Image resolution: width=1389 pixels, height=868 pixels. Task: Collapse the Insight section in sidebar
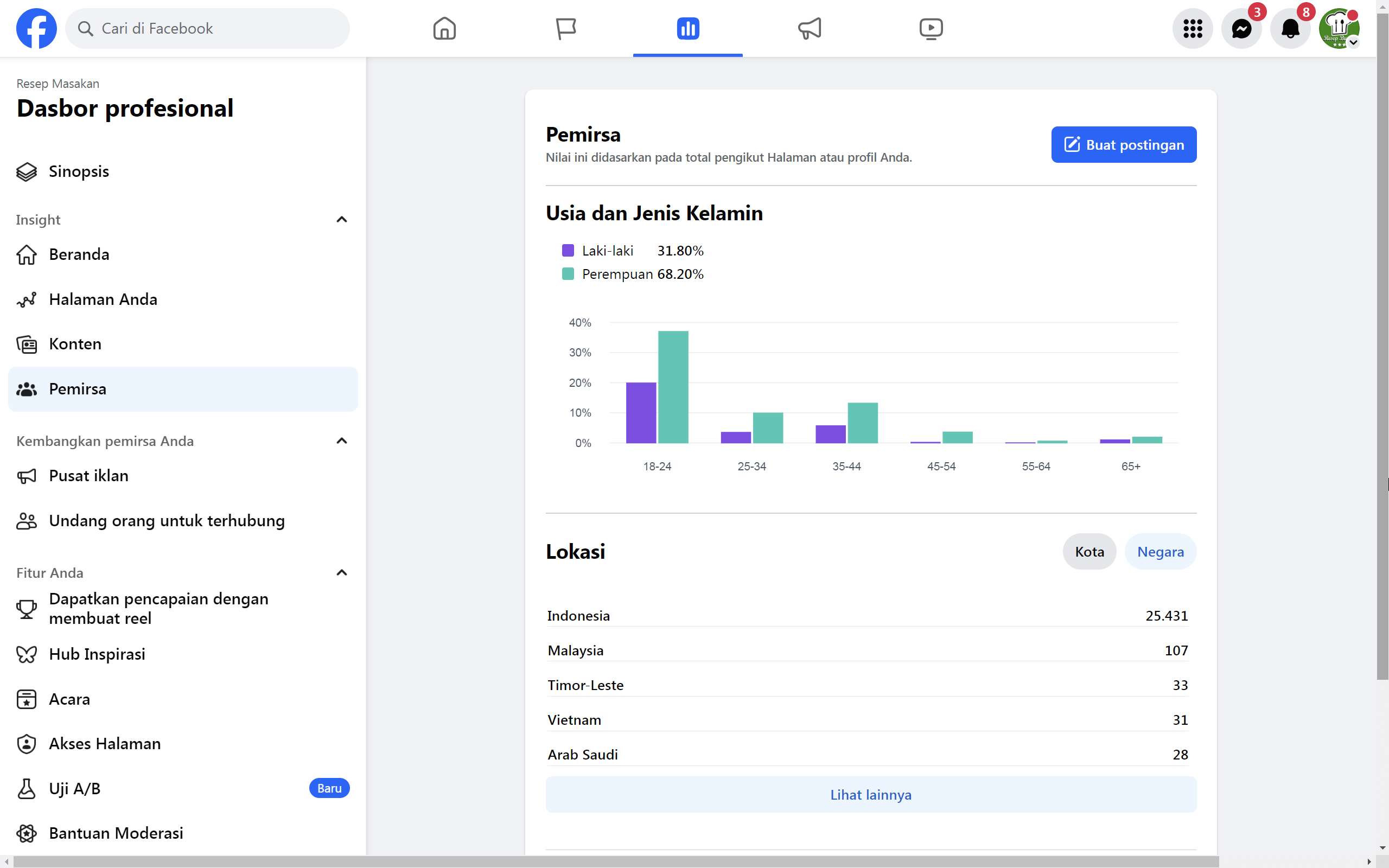(x=341, y=220)
